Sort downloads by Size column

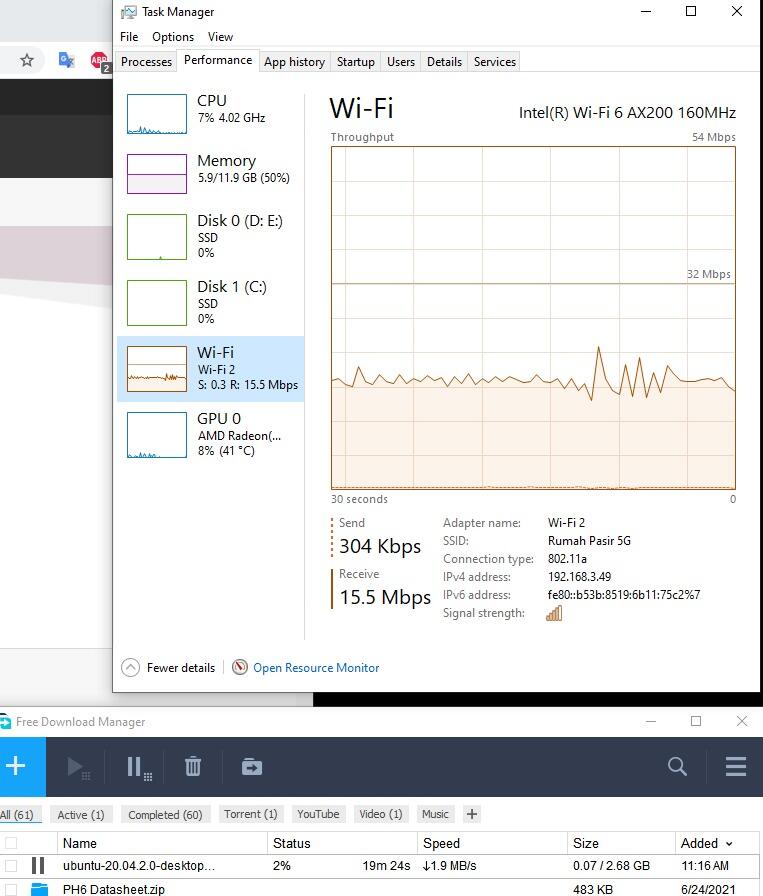[x=621, y=843]
